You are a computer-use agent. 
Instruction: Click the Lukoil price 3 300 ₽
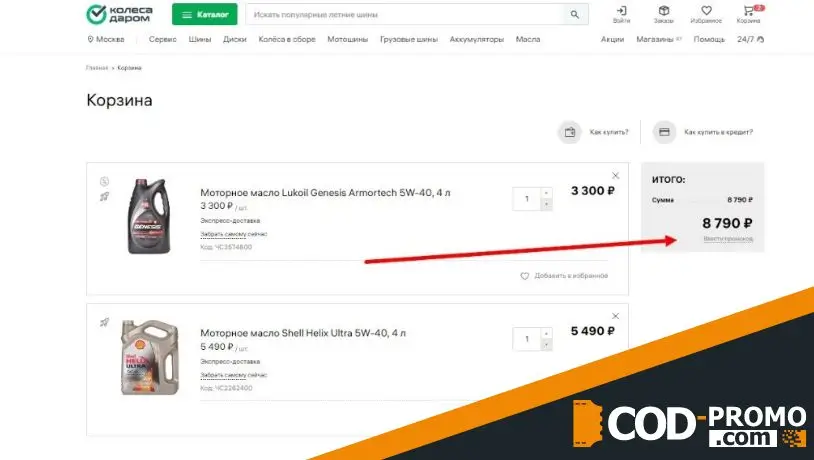(x=593, y=191)
